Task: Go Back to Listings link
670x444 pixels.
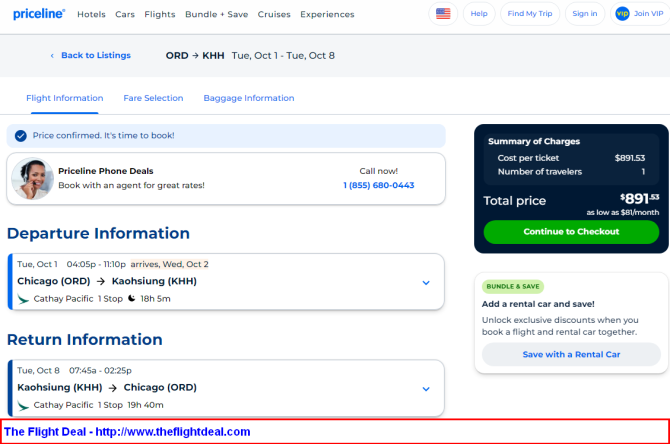Action: pyautogui.click(x=95, y=56)
